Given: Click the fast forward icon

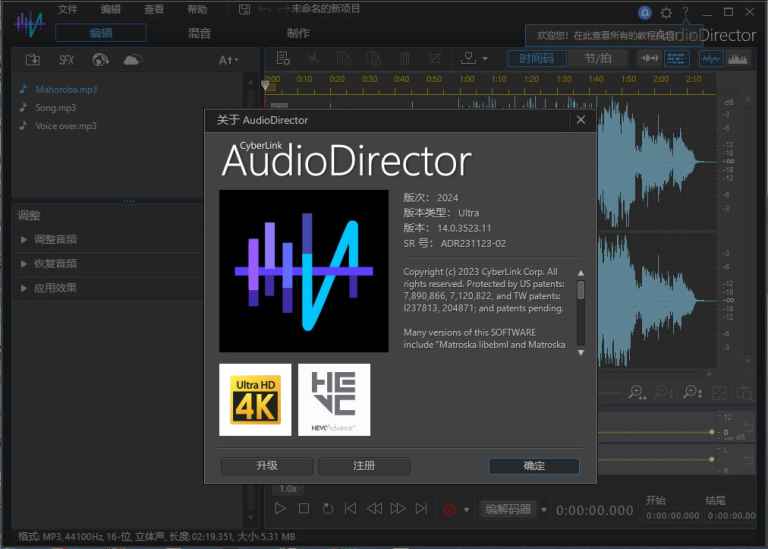Looking at the screenshot, I should coord(398,509).
